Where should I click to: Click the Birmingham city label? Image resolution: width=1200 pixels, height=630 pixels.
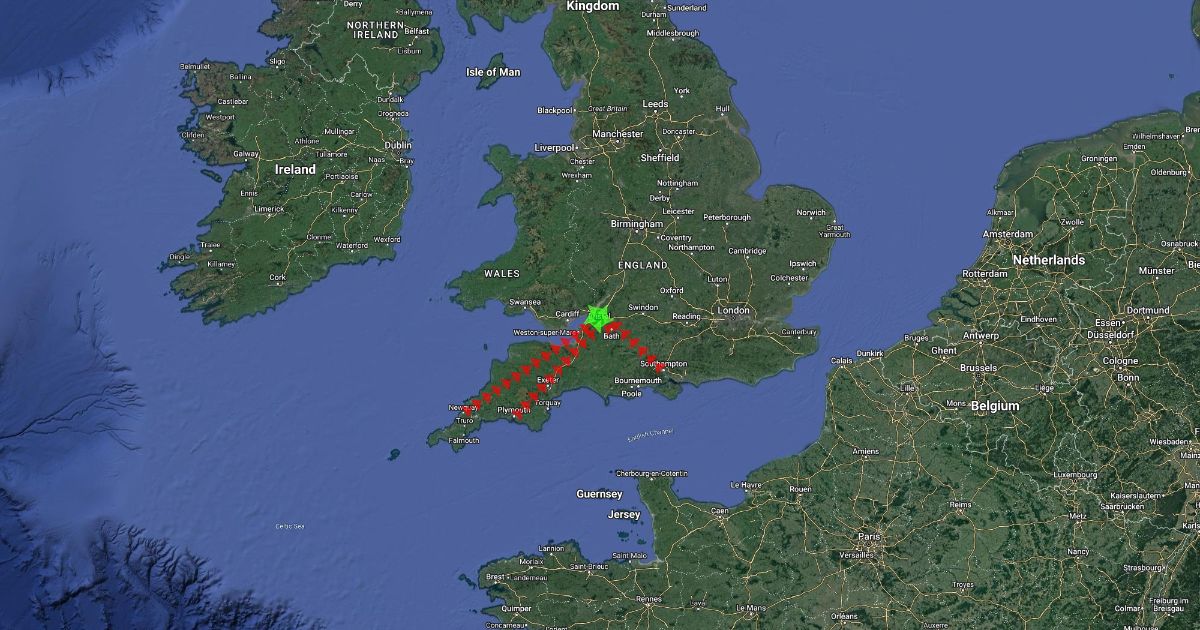pyautogui.click(x=635, y=225)
